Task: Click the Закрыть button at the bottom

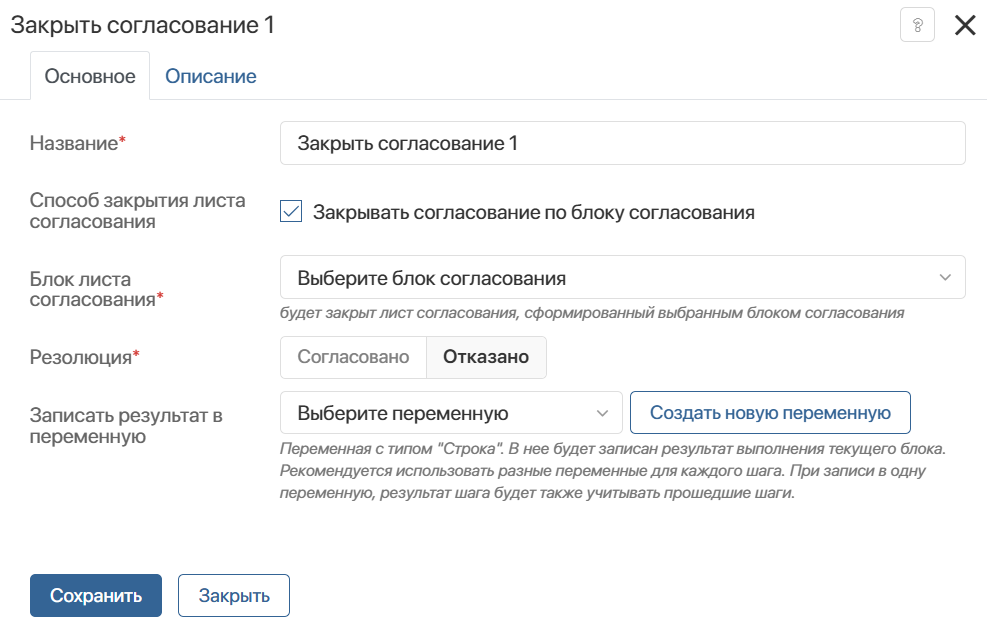Action: [234, 595]
